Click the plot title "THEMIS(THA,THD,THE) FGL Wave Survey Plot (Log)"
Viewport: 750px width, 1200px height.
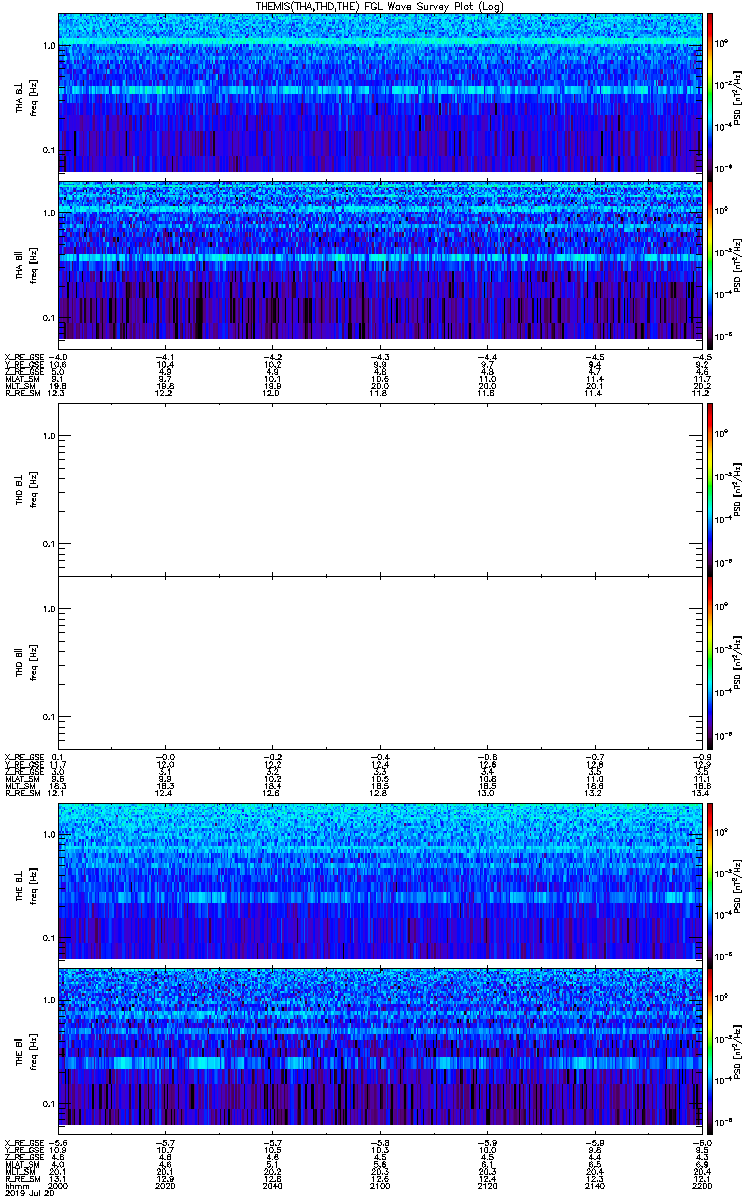coord(381,6)
